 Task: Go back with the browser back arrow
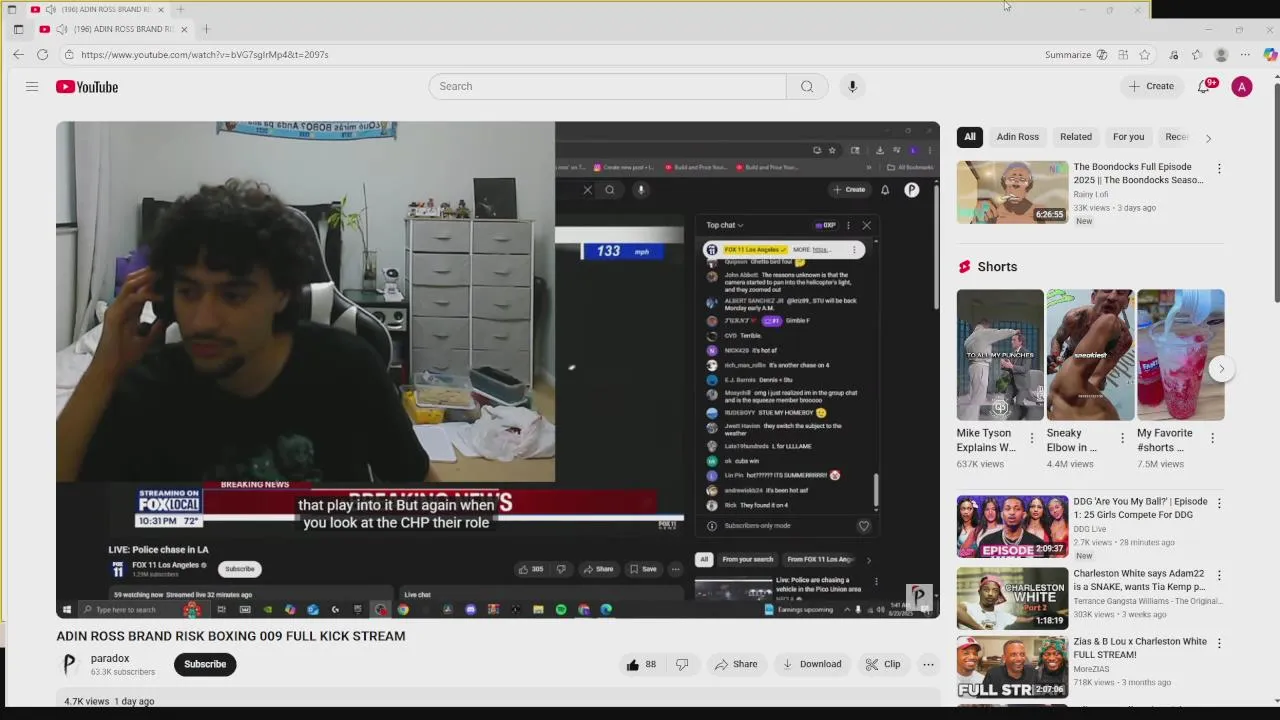(x=18, y=54)
